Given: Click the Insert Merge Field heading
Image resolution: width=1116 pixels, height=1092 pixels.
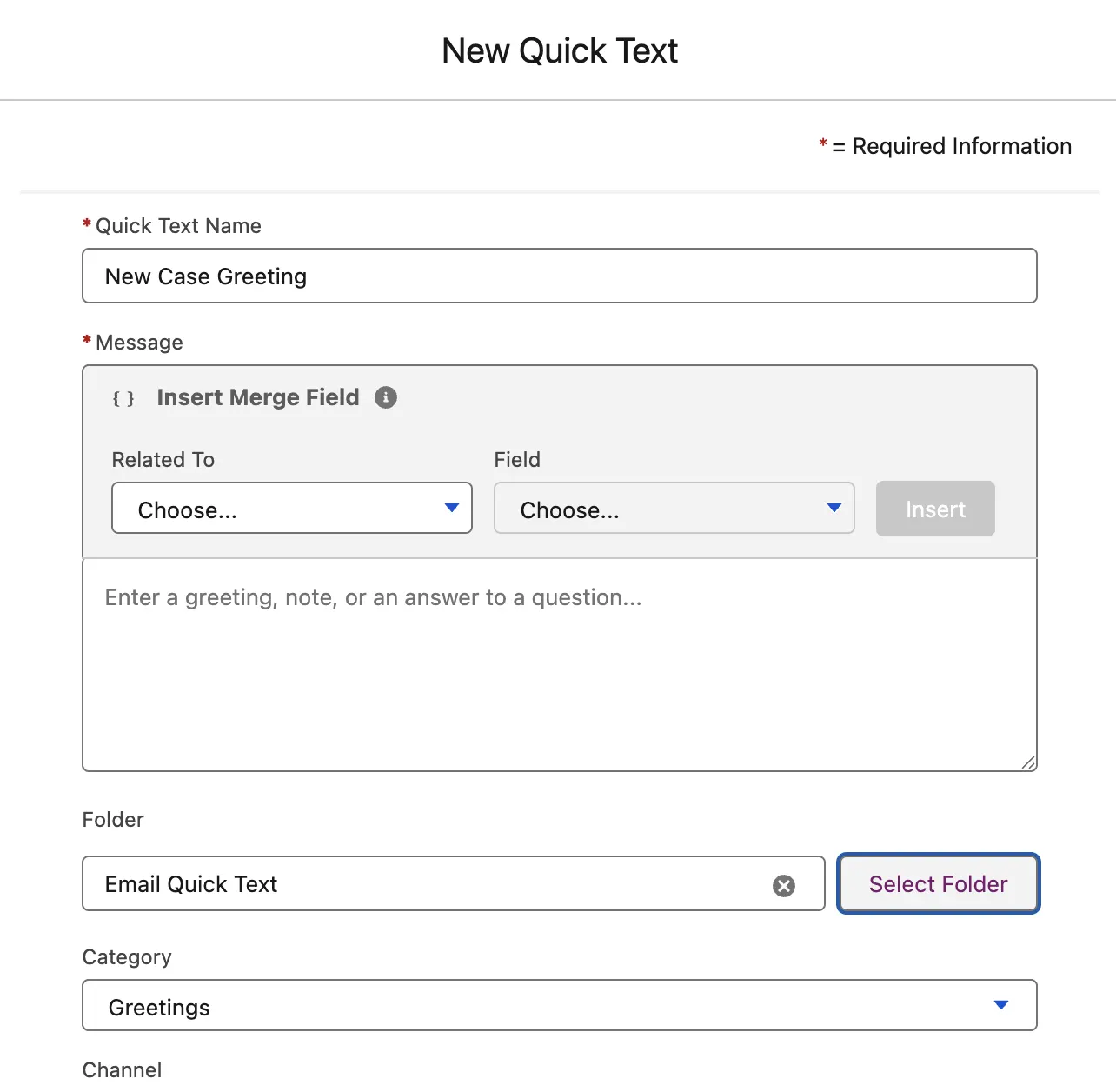Looking at the screenshot, I should [258, 397].
